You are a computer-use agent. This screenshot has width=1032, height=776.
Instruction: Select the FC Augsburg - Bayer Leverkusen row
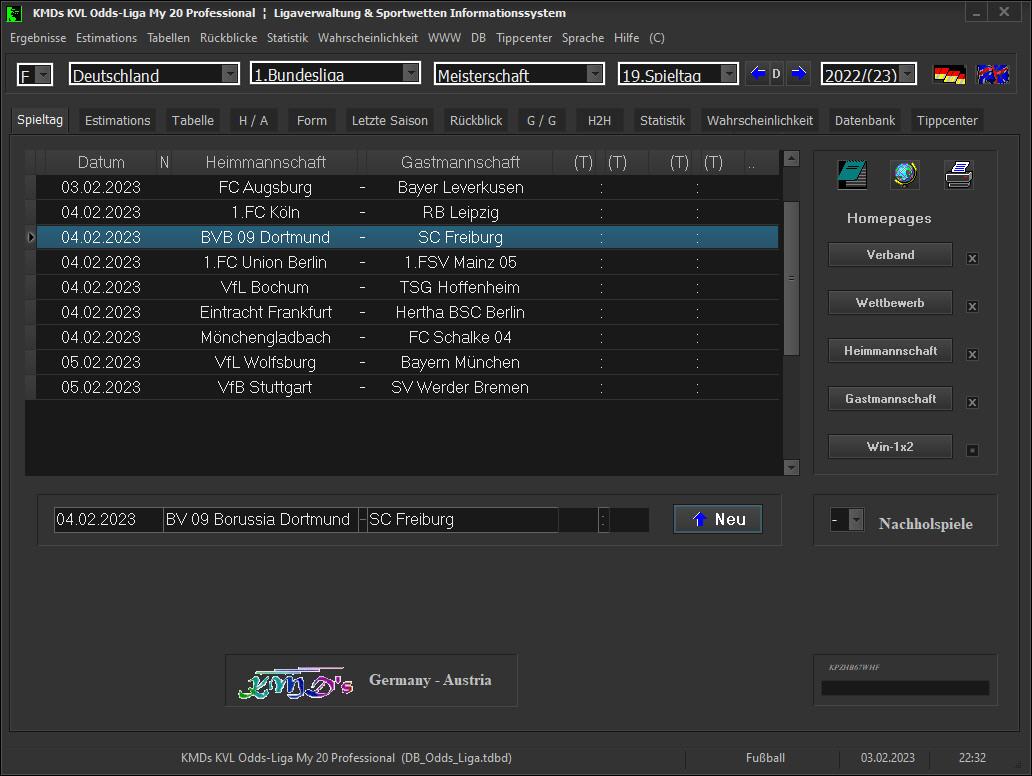[407, 188]
